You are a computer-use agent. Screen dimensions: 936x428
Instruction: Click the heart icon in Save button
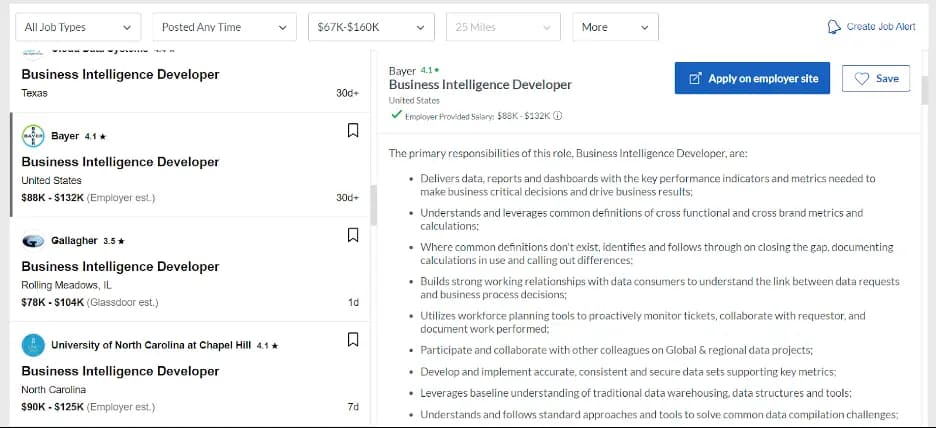[861, 79]
